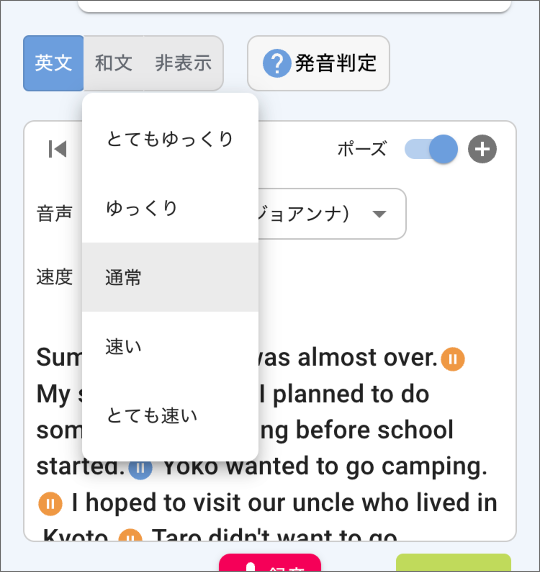This screenshot has width=540, height=572.
Task: Click the green button at bottom right
Action: coord(453,563)
